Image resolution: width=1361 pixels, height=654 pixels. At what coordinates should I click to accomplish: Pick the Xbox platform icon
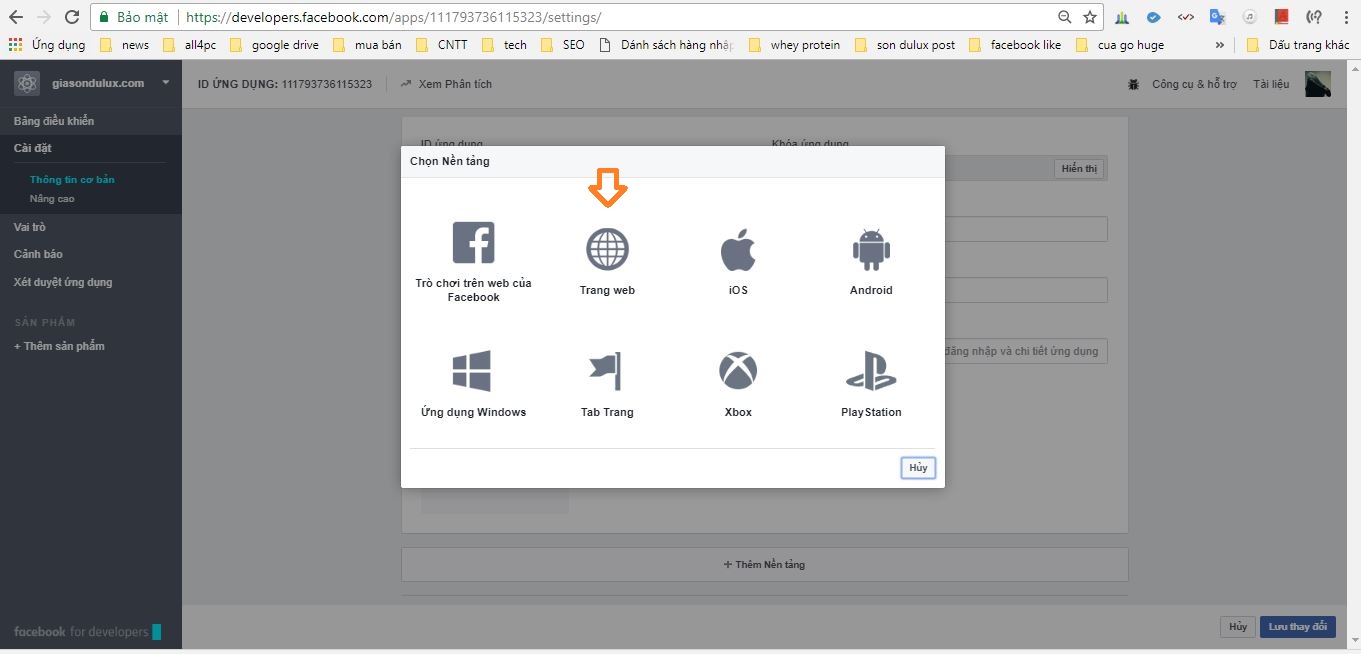point(738,371)
